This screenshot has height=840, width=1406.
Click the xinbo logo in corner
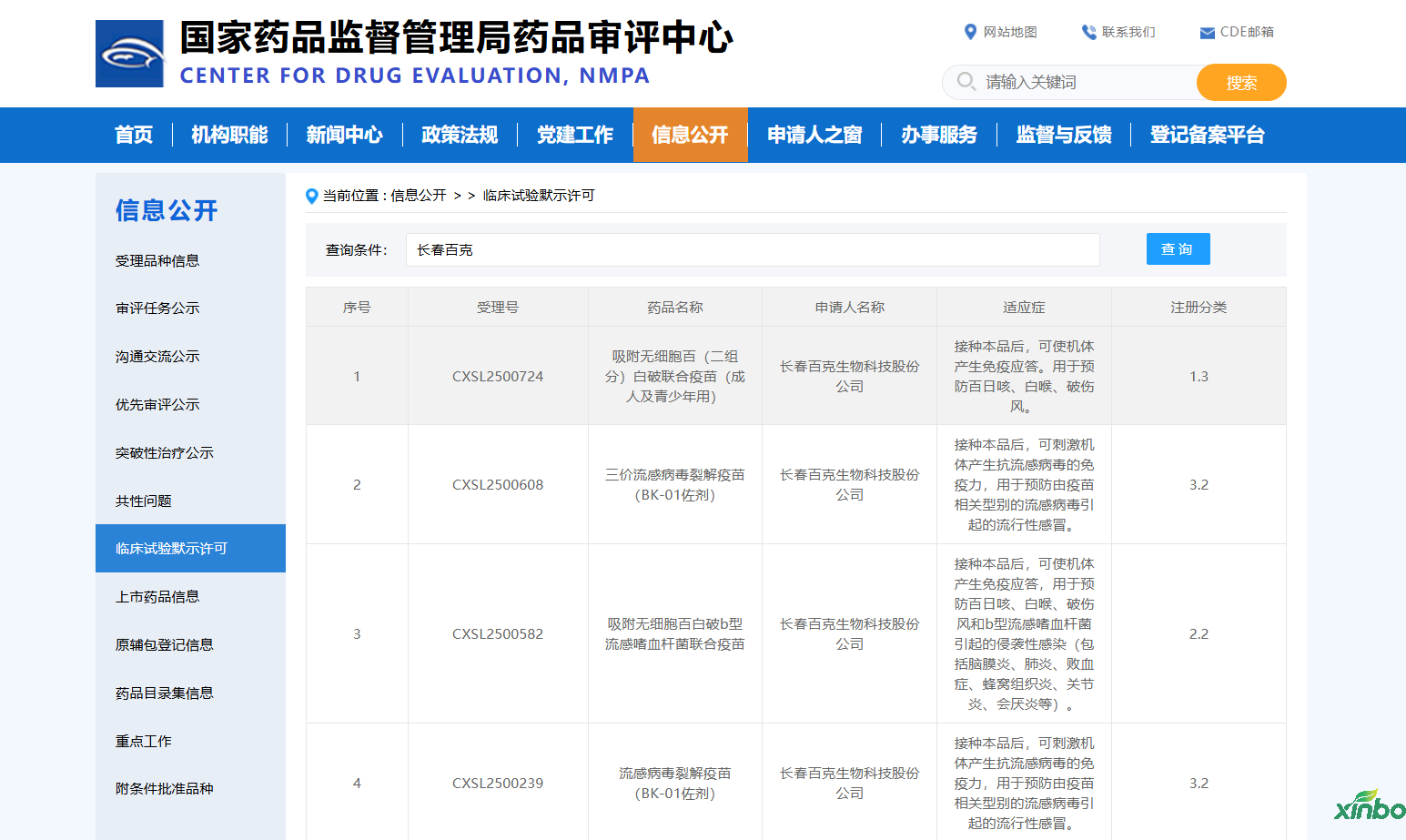point(1370,805)
